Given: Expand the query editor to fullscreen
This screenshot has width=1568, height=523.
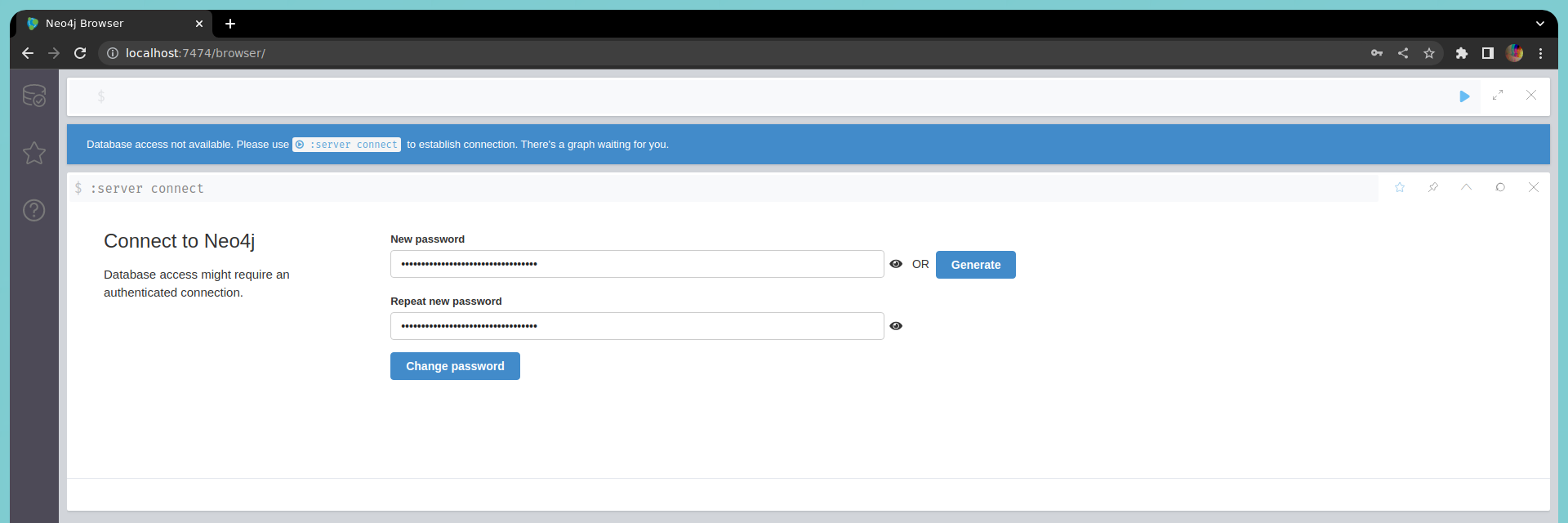Looking at the screenshot, I should 1498,96.
